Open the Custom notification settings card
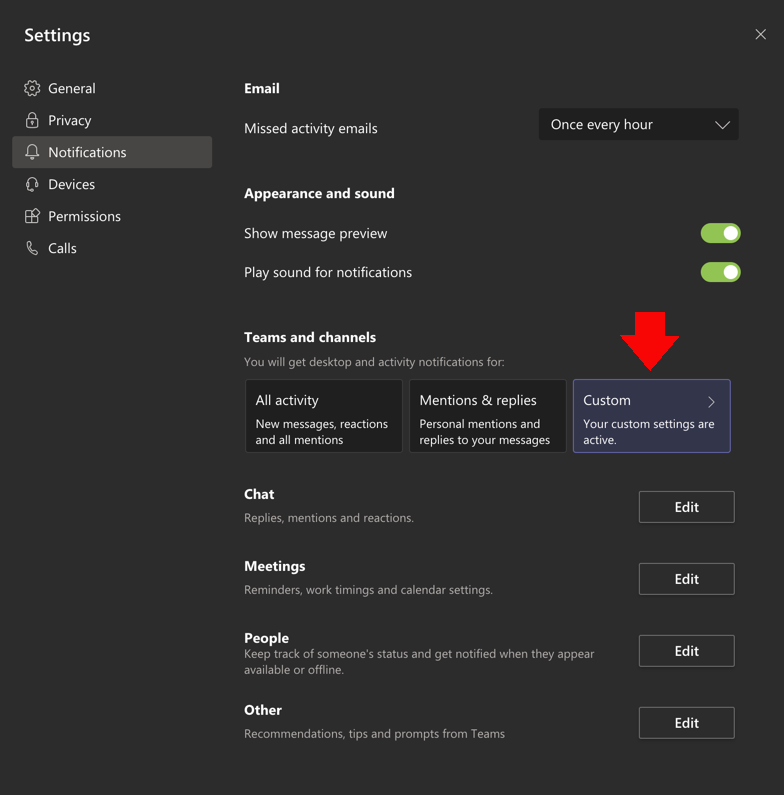Viewport: 784px width, 795px height. pos(652,416)
